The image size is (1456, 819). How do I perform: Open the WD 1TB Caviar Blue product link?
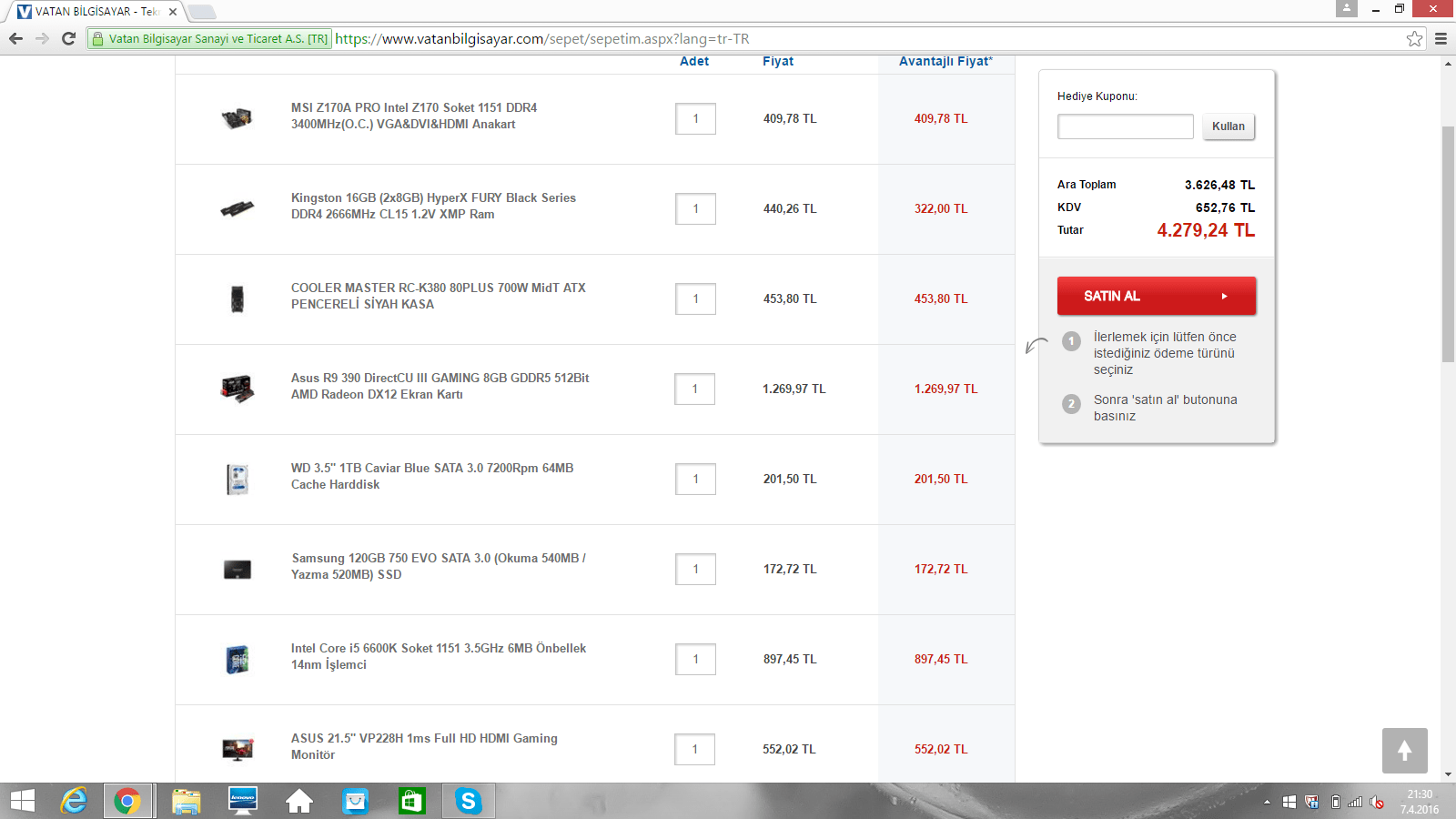(x=432, y=476)
